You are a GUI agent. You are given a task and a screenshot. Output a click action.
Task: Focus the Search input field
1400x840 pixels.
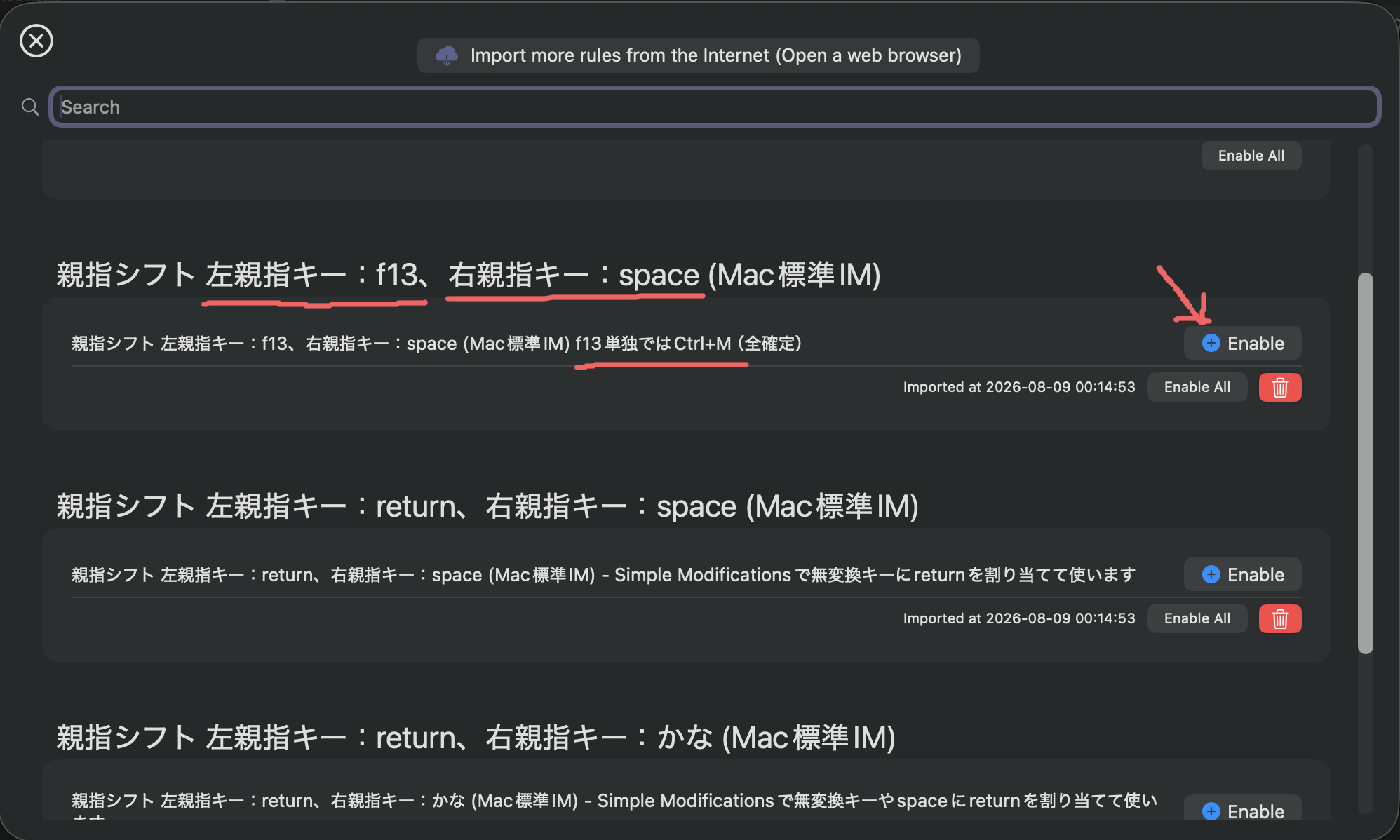pyautogui.click(x=715, y=107)
